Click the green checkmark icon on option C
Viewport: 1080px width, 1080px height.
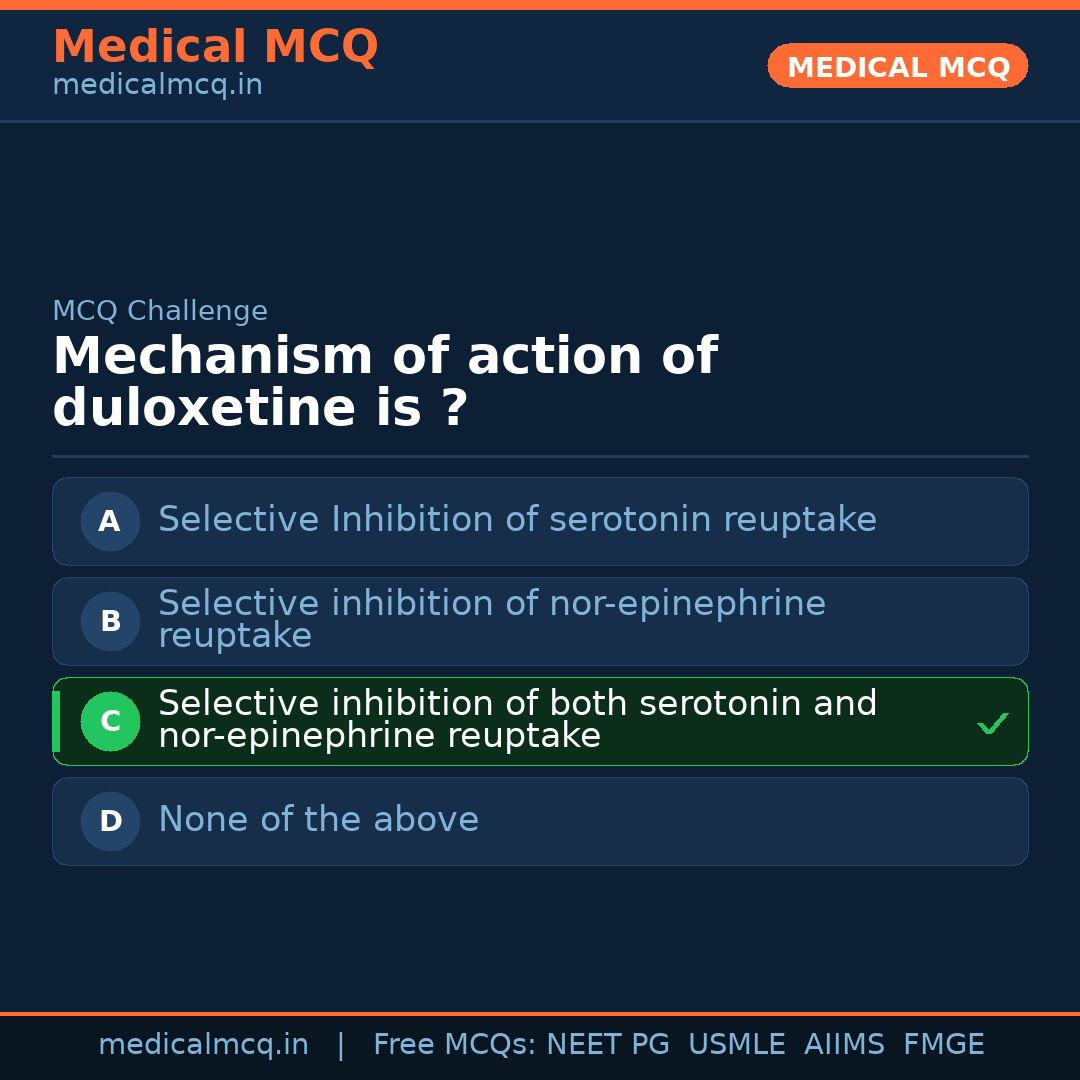pos(992,723)
